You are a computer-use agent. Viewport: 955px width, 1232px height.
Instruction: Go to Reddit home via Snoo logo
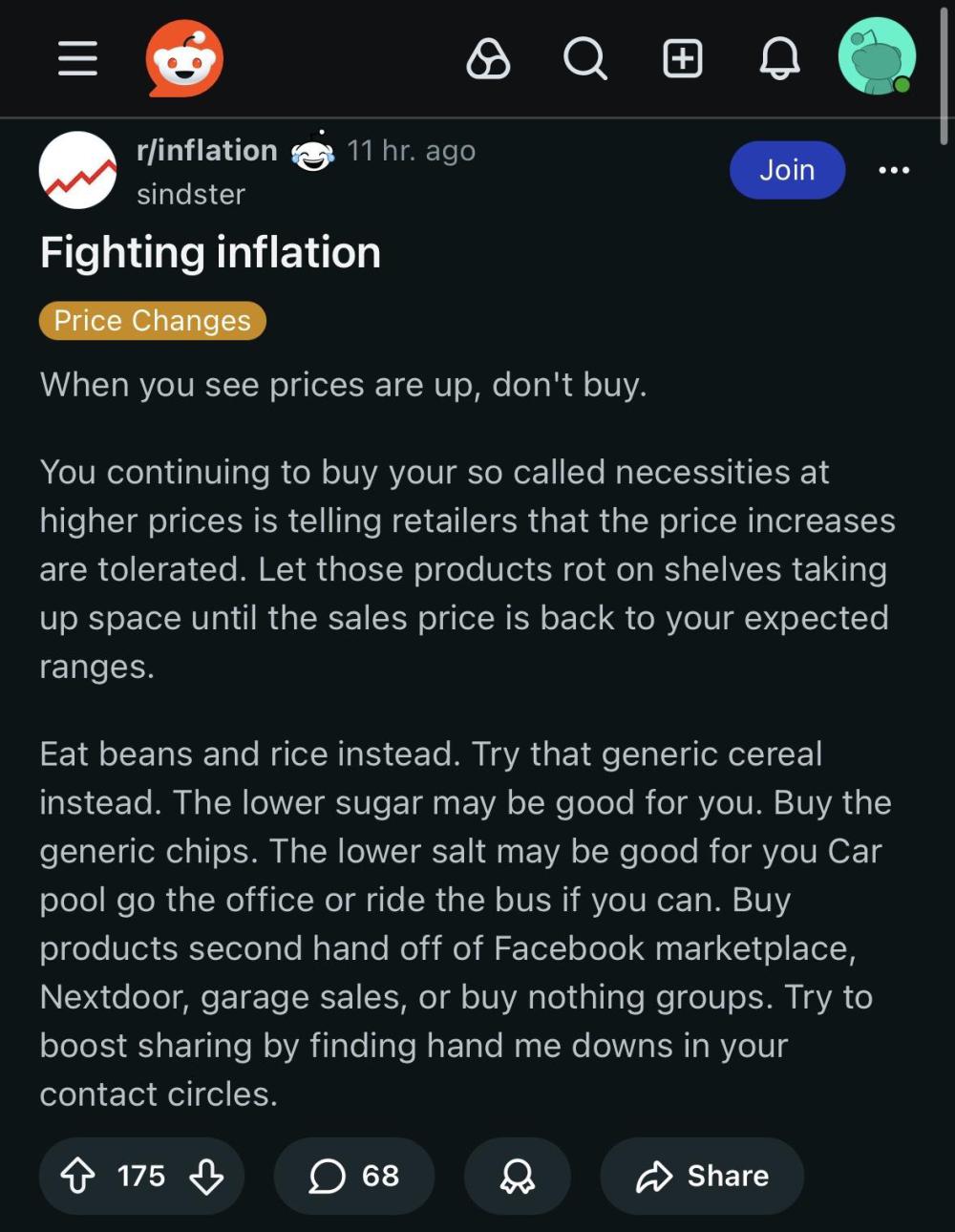click(184, 58)
